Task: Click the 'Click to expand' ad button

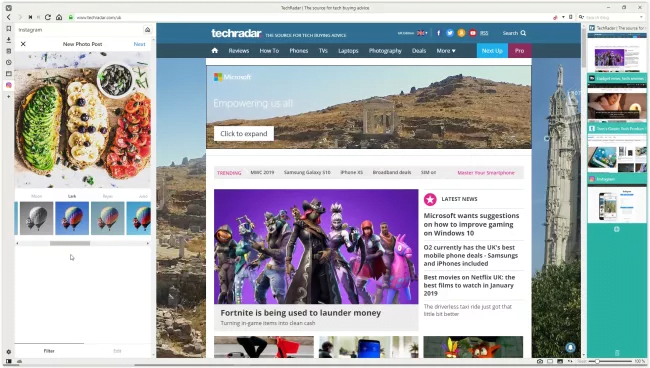Action: point(244,133)
